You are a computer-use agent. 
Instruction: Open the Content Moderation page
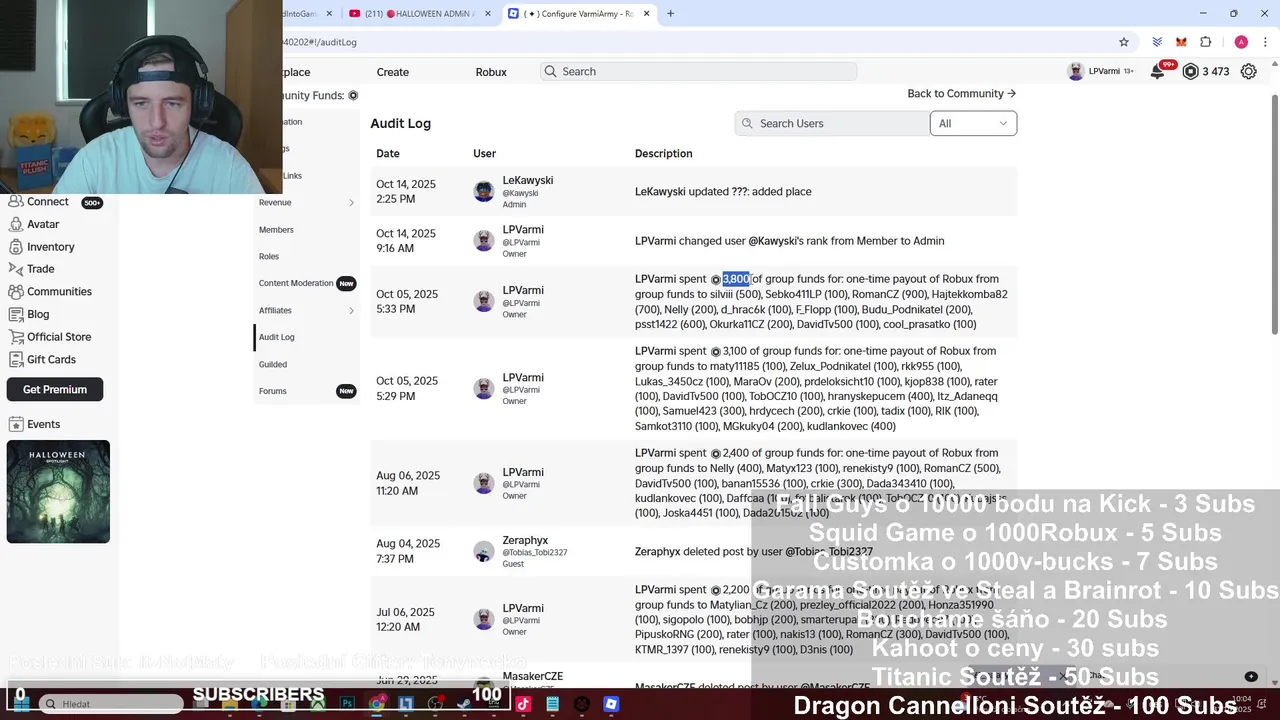click(x=296, y=283)
